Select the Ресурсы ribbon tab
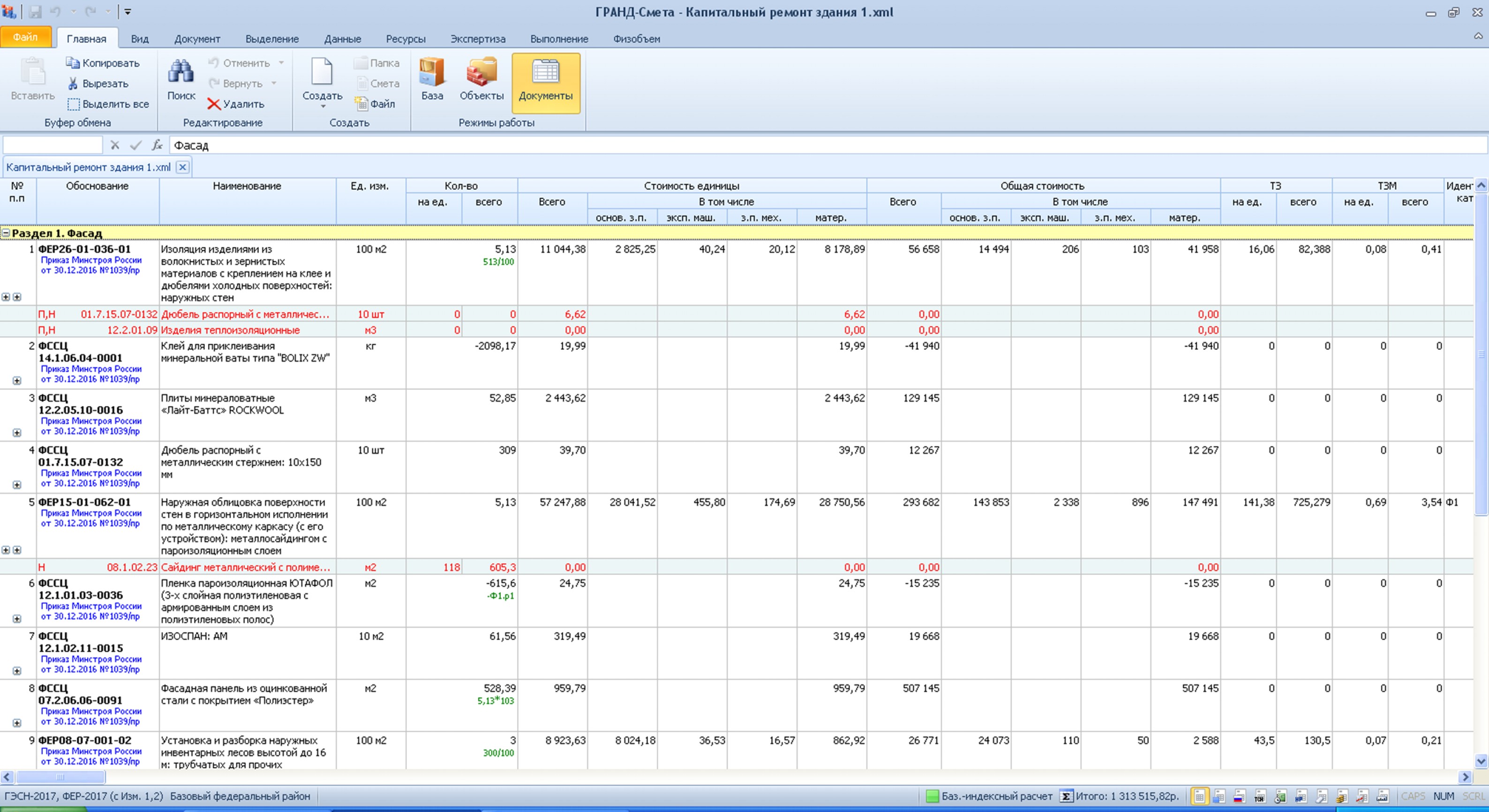The width and height of the screenshot is (1489, 812). point(405,39)
